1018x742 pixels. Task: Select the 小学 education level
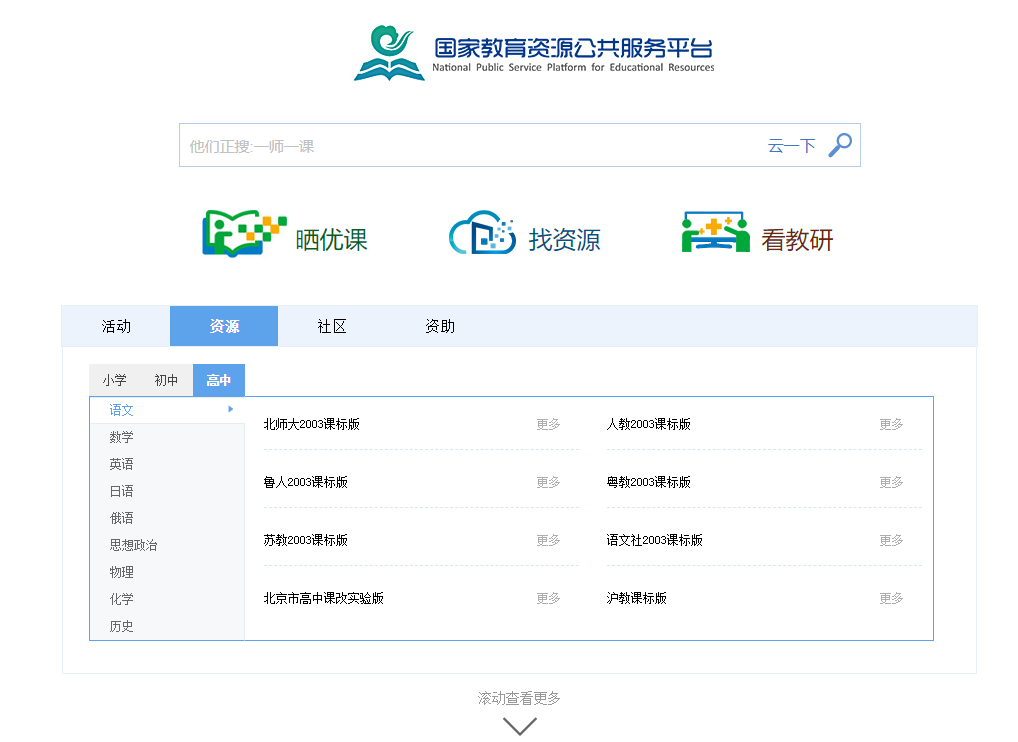[x=113, y=380]
